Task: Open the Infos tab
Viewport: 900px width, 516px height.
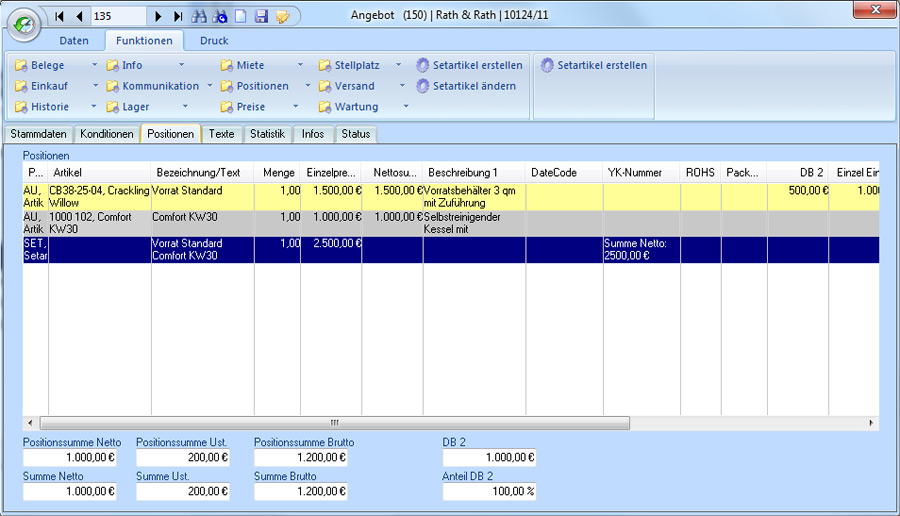Action: (x=313, y=134)
